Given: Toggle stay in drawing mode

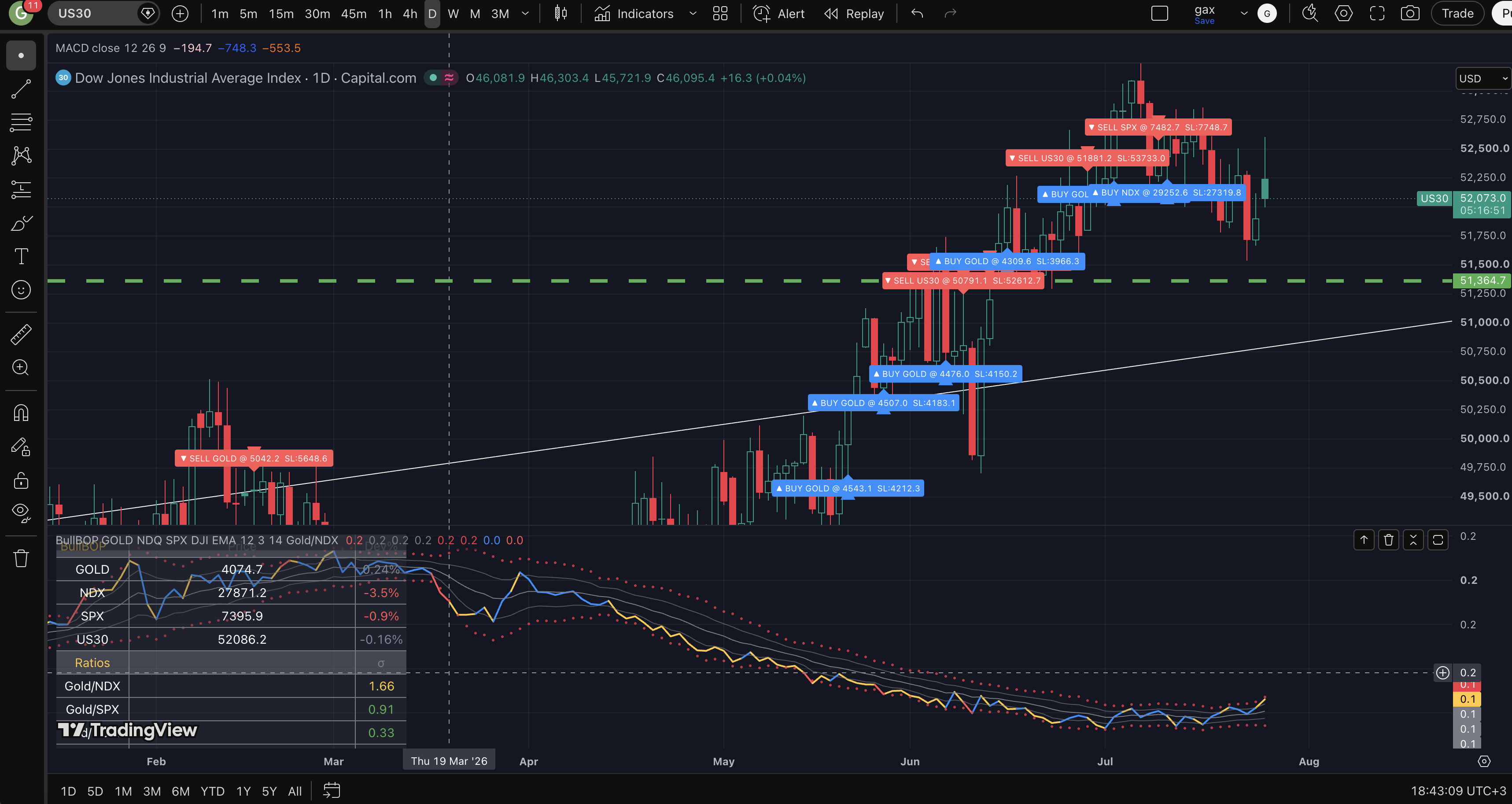Looking at the screenshot, I should click(x=21, y=447).
